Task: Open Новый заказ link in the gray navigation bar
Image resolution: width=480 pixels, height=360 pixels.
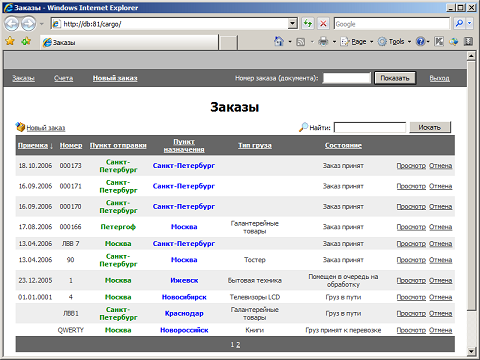Action: tap(115, 78)
